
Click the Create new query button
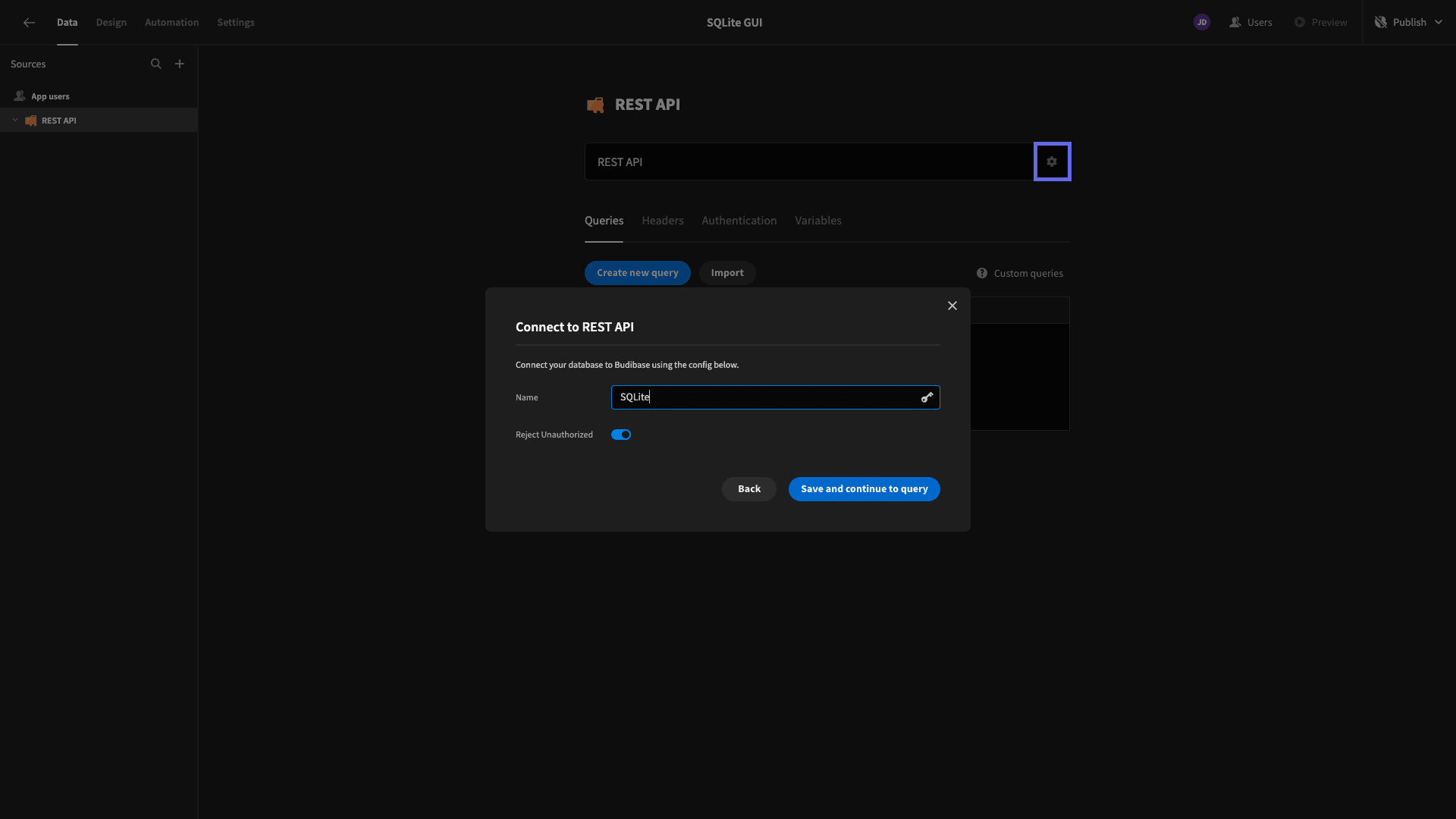(x=637, y=273)
